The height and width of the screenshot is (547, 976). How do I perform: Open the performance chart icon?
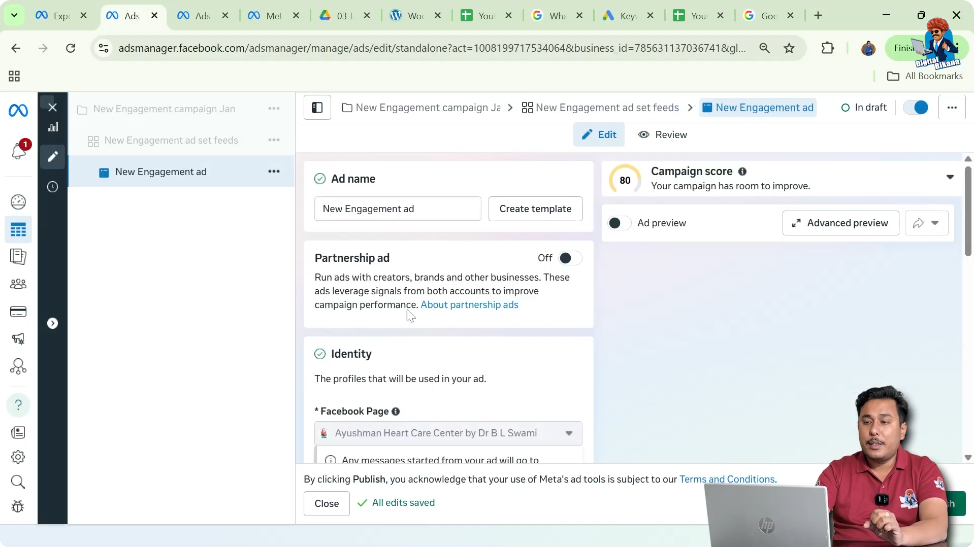pos(53,127)
